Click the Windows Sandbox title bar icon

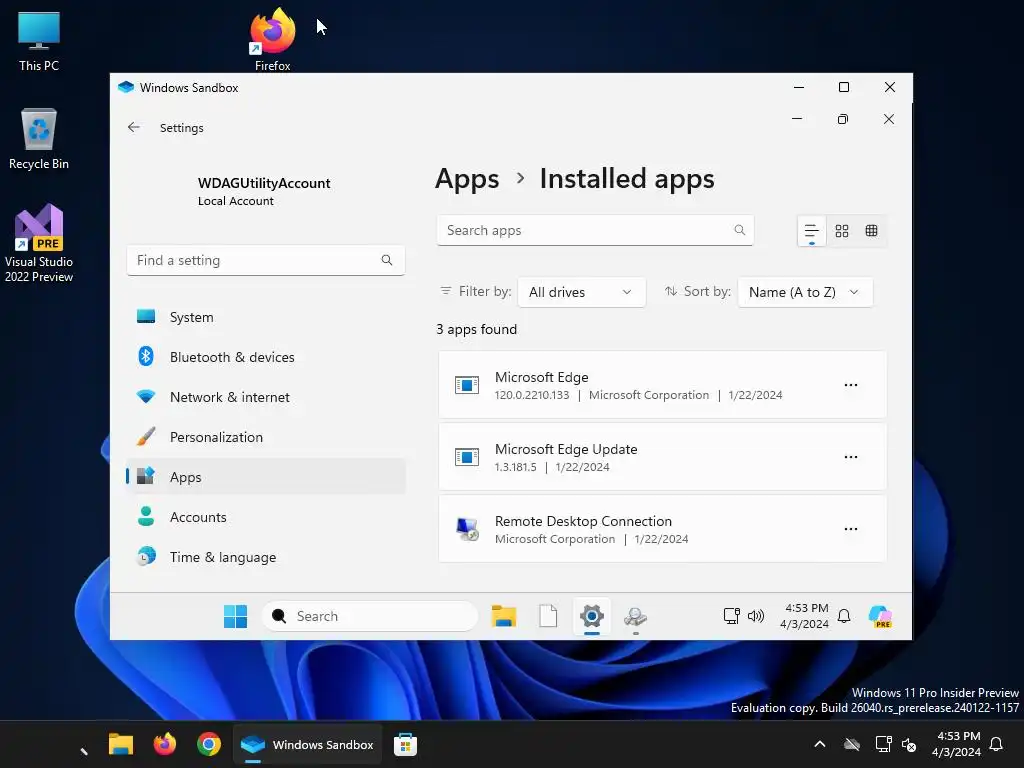click(x=125, y=88)
